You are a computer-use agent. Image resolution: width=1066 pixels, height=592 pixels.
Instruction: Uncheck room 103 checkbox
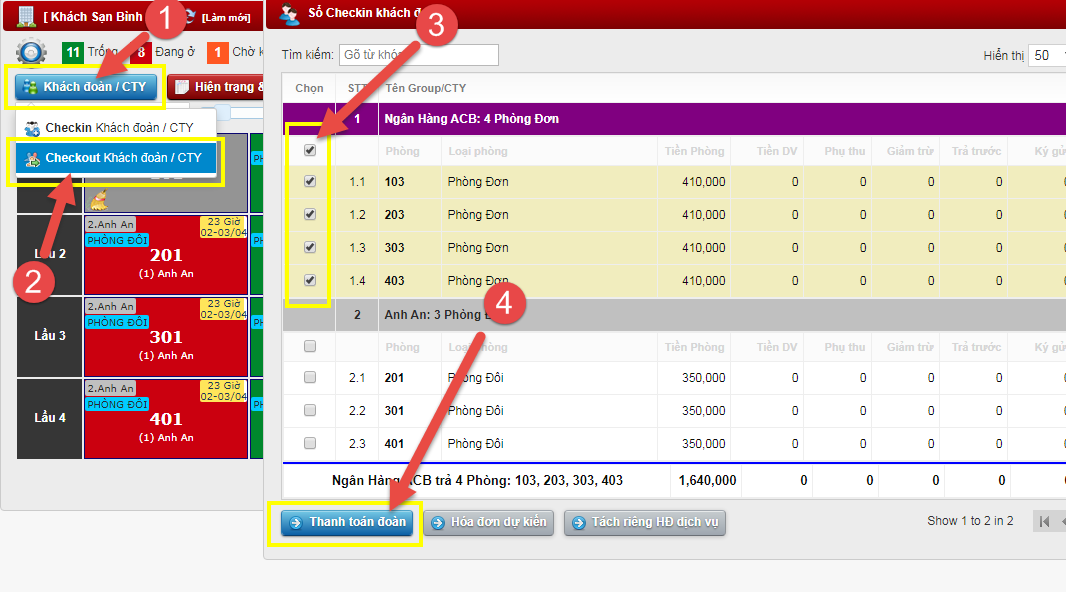coord(310,181)
